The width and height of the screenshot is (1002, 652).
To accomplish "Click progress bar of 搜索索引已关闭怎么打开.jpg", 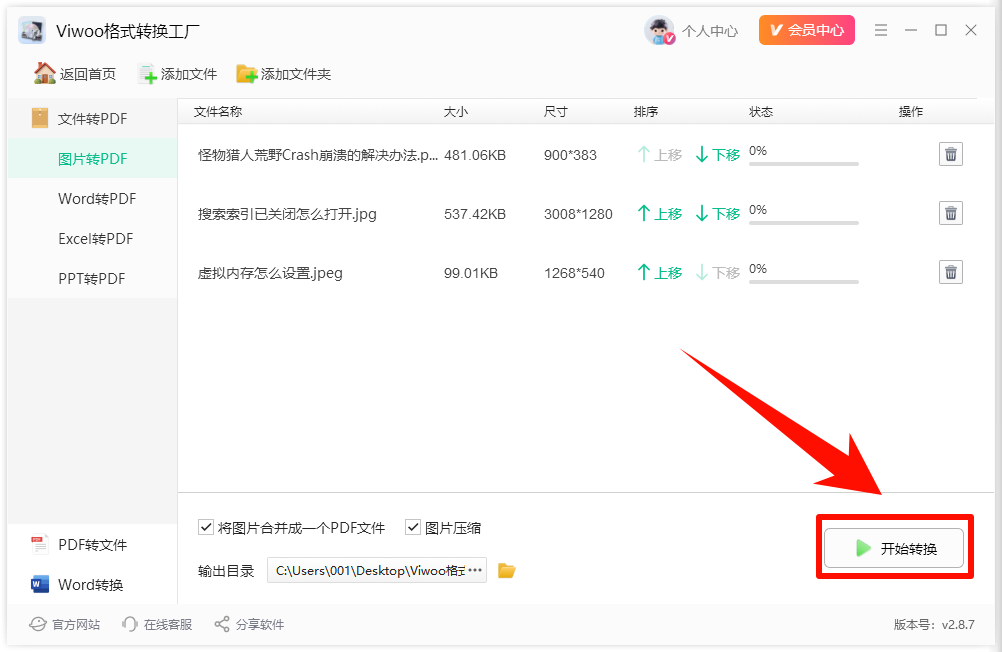I will [x=804, y=223].
